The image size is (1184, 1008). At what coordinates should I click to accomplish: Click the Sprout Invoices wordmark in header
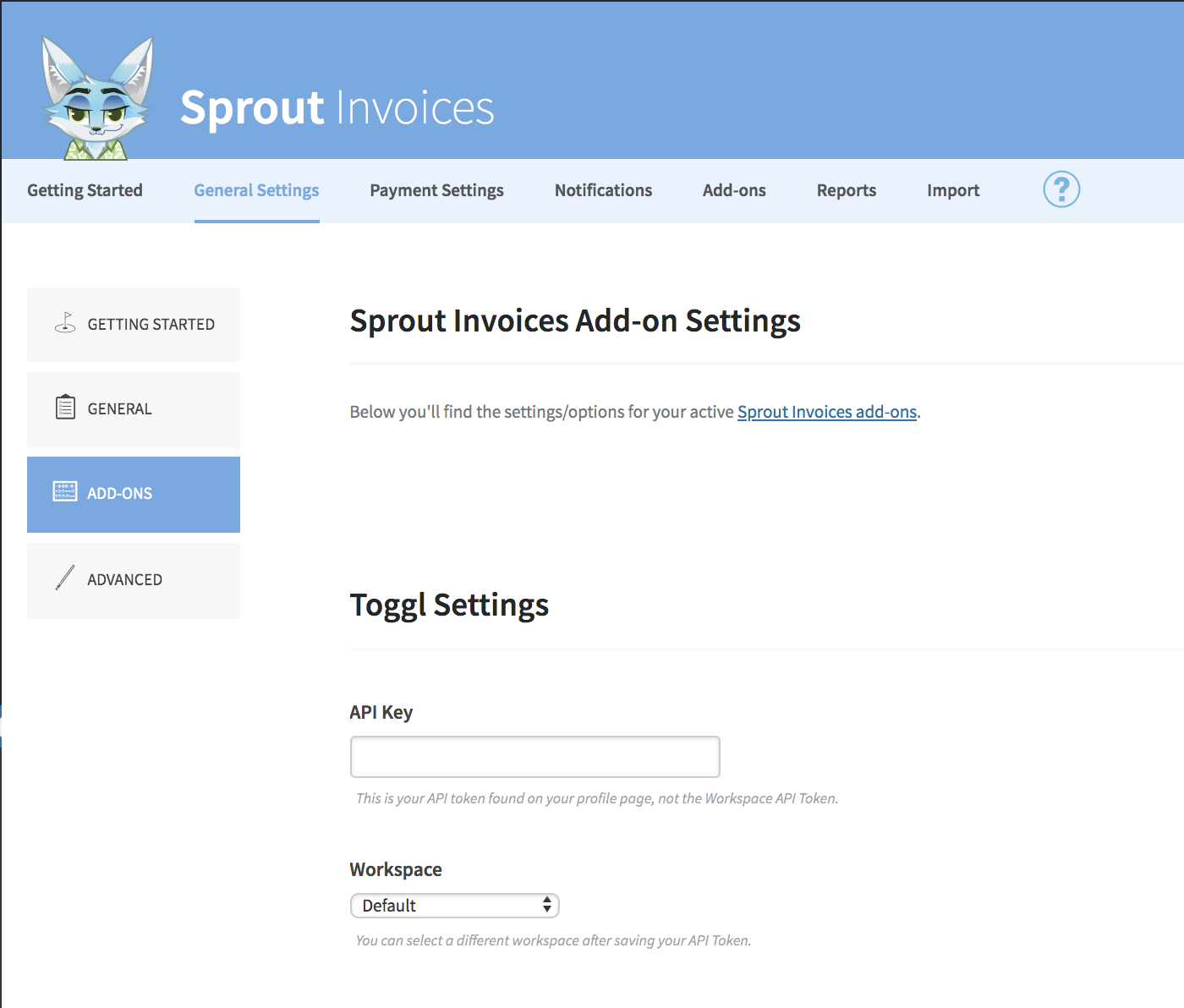point(337,108)
